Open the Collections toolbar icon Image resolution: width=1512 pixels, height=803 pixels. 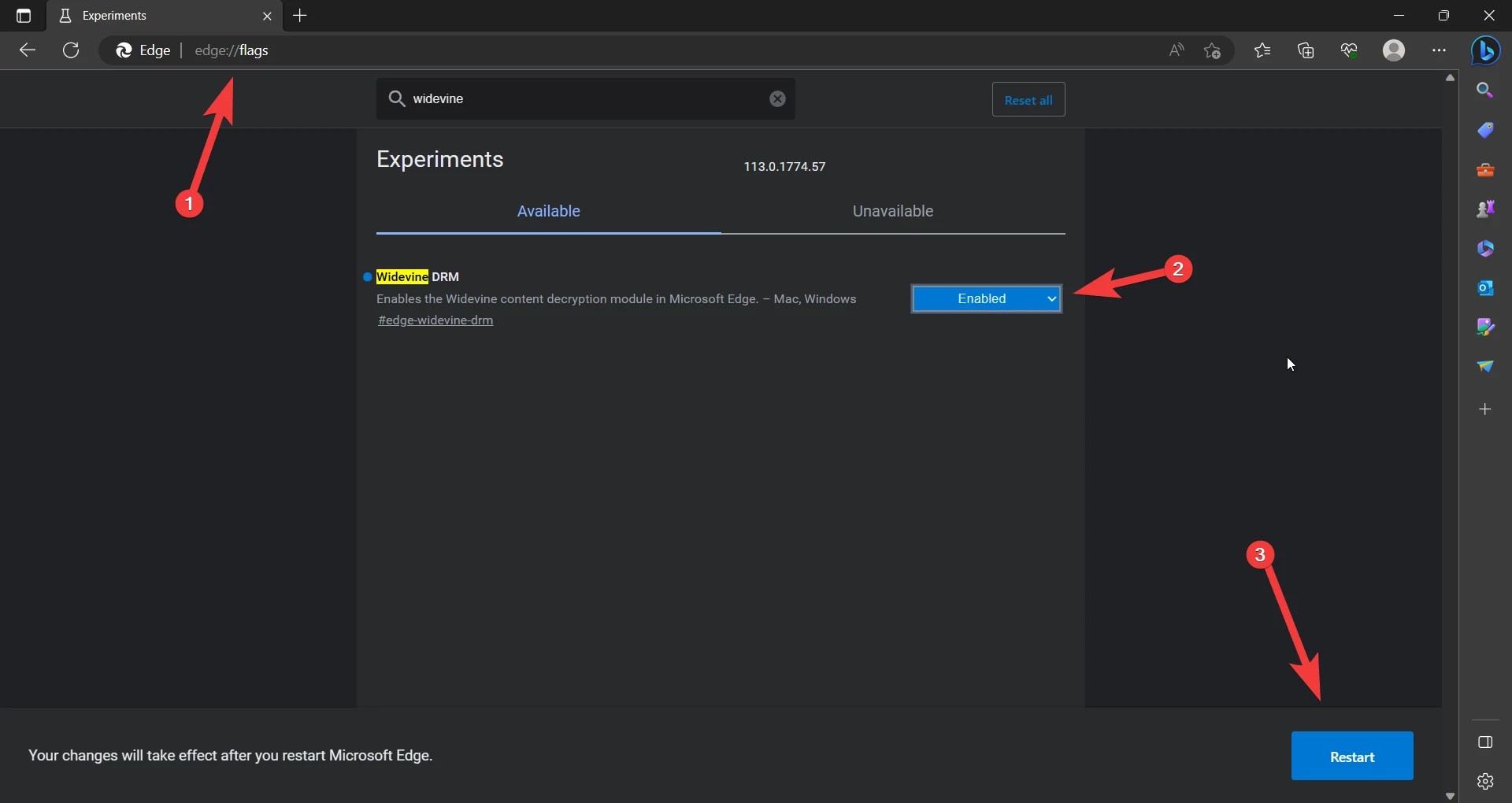click(x=1306, y=50)
